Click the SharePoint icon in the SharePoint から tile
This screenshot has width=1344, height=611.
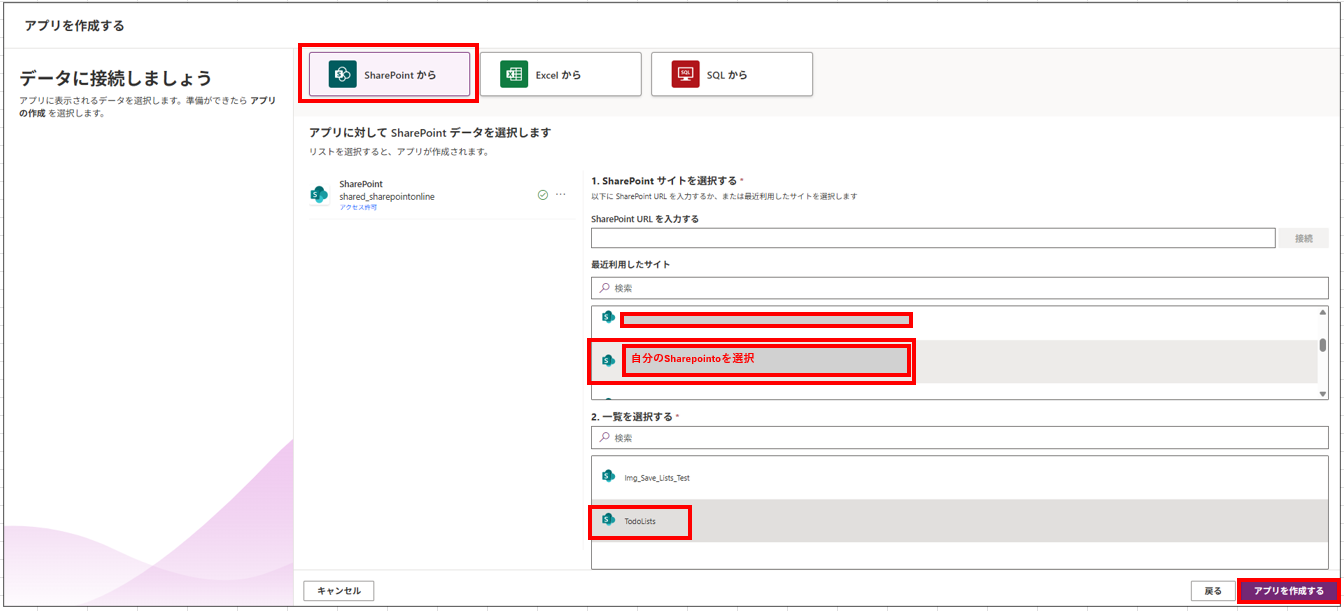pyautogui.click(x=343, y=75)
